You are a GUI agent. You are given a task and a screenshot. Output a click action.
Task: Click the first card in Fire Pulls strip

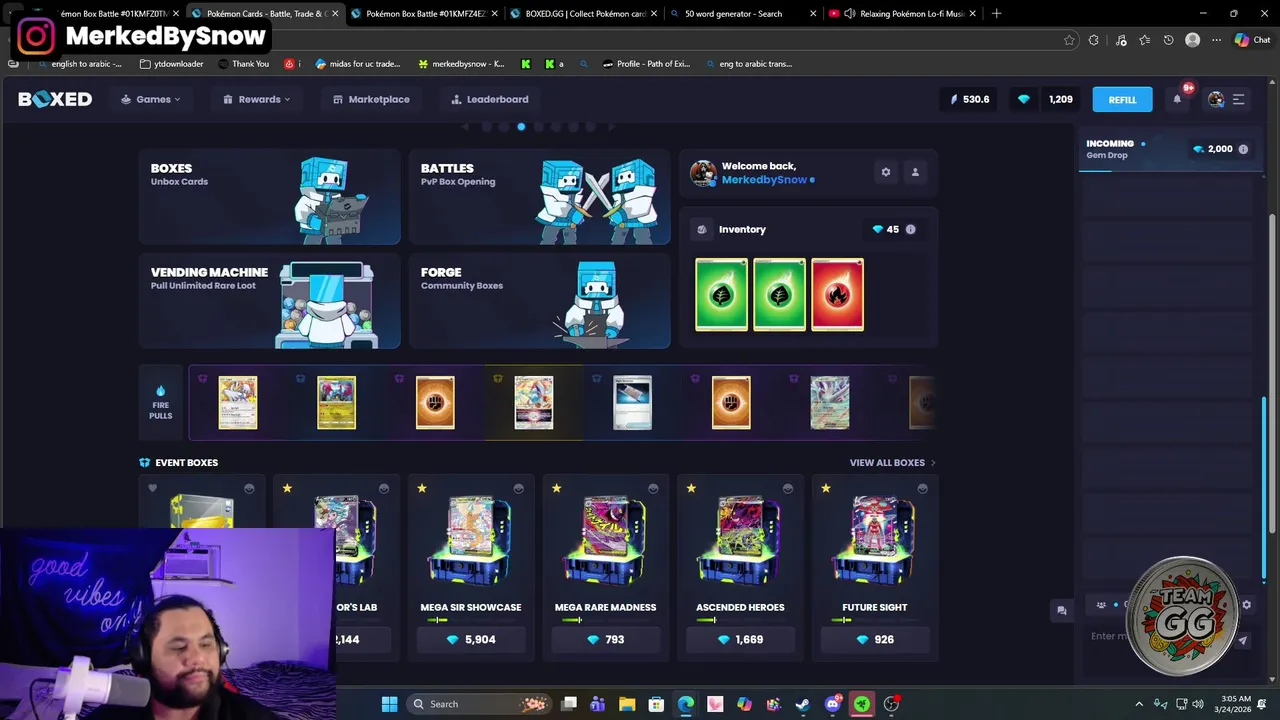(x=238, y=403)
